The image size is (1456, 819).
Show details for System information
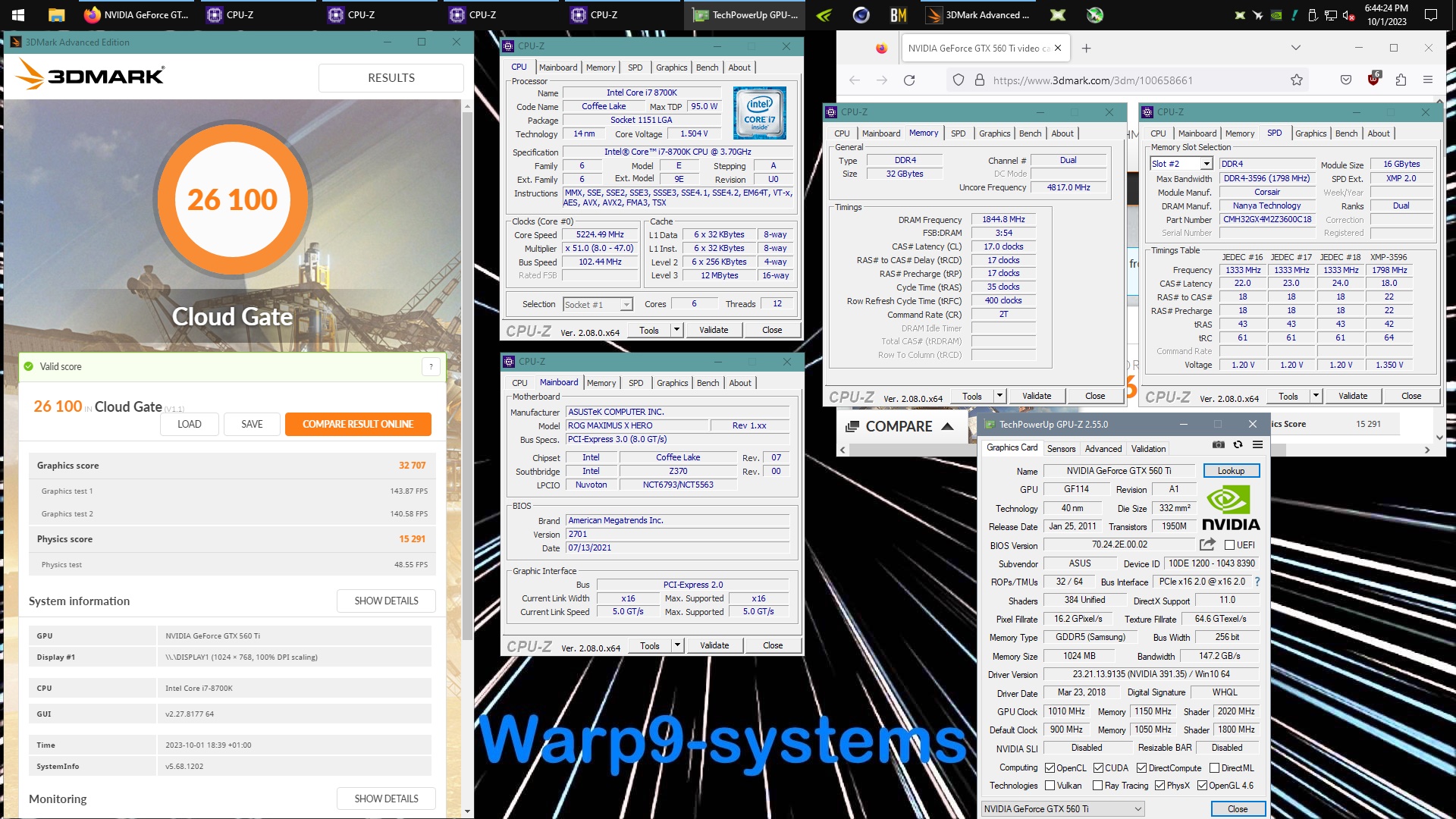click(386, 601)
